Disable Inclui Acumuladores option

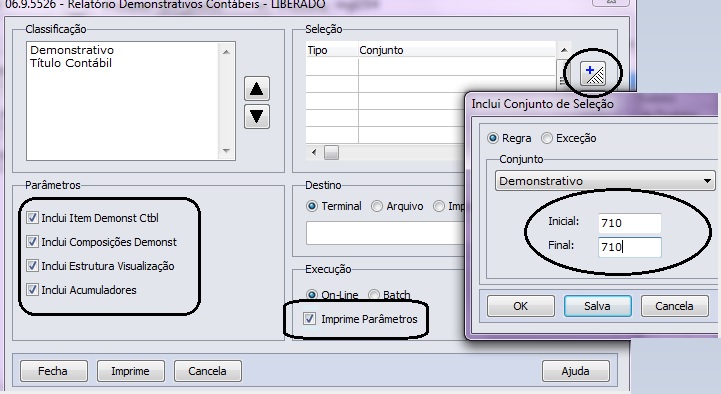click(x=32, y=290)
